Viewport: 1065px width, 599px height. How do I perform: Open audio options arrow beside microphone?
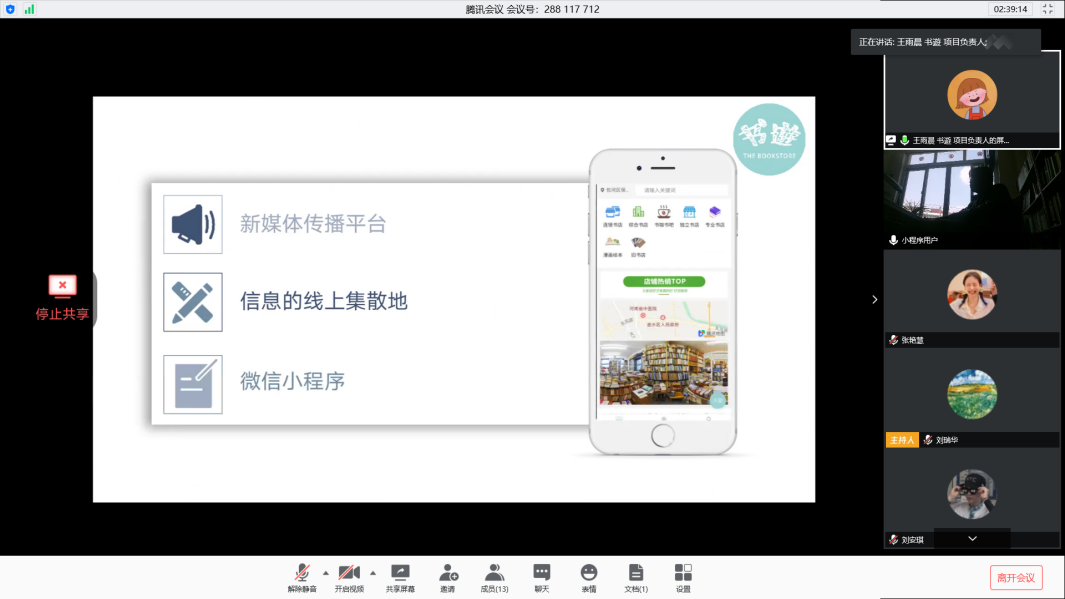pos(325,573)
